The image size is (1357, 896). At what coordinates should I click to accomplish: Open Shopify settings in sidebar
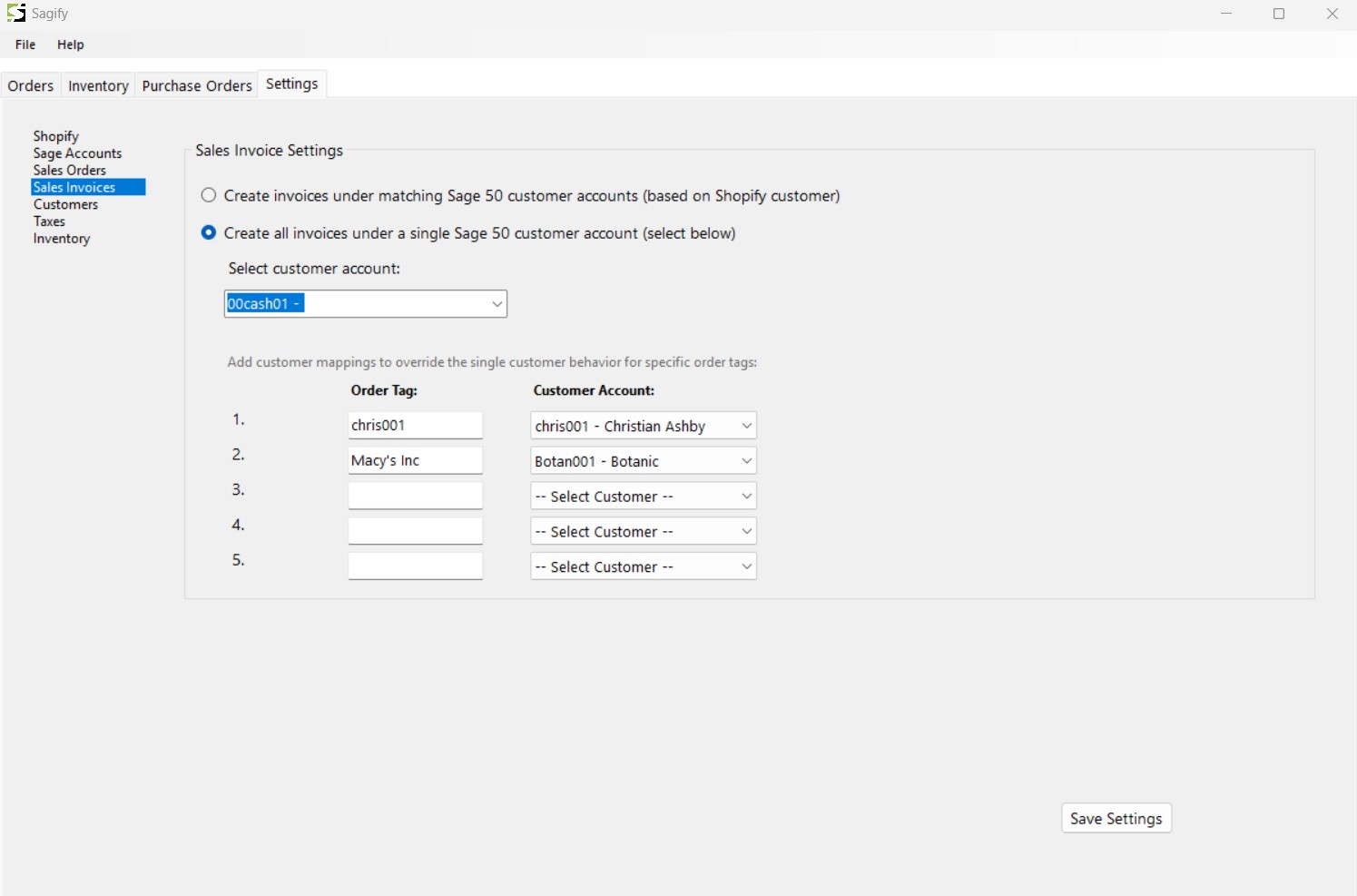[56, 136]
